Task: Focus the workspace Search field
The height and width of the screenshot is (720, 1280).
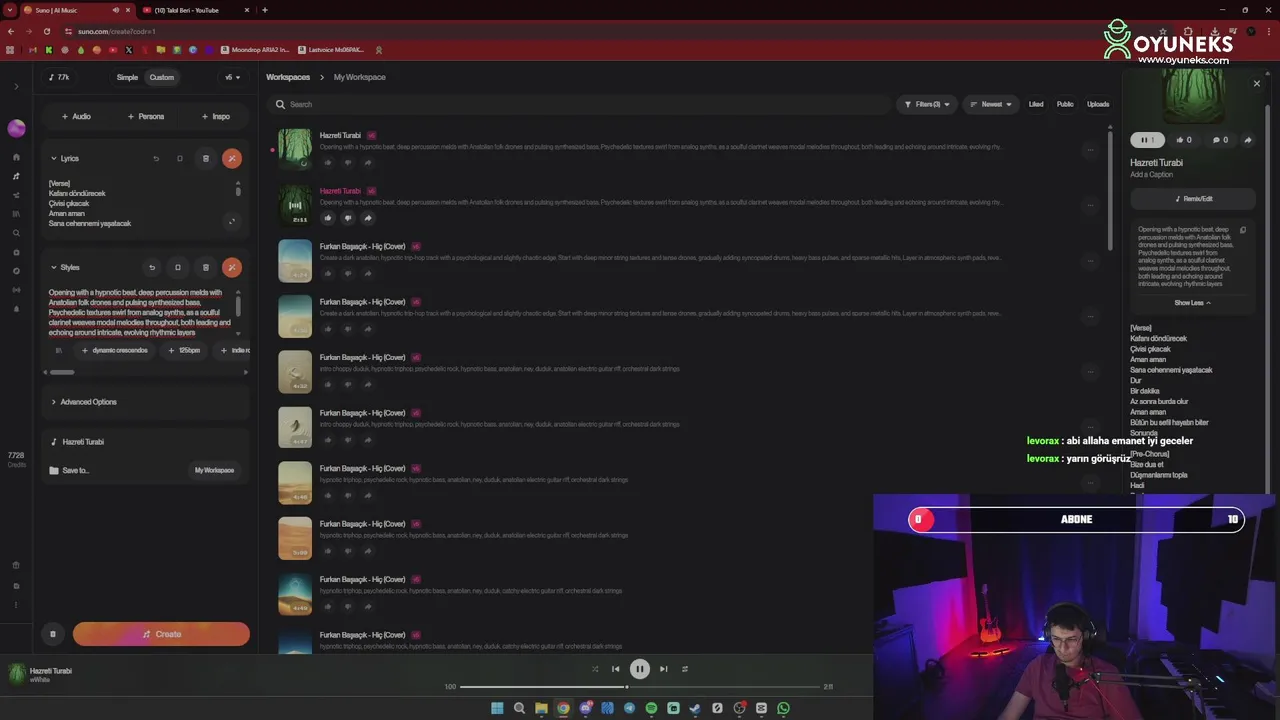Action: (580, 104)
